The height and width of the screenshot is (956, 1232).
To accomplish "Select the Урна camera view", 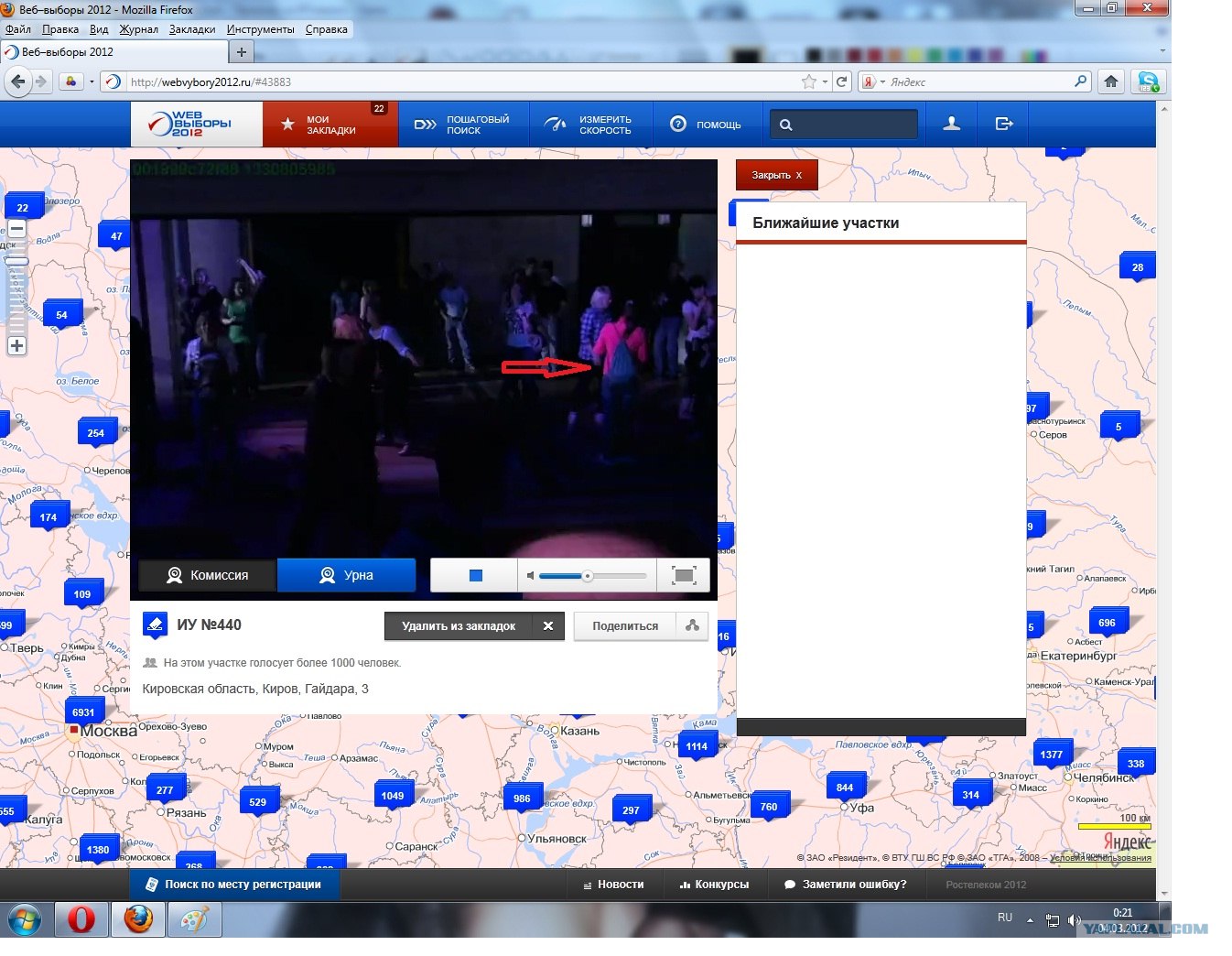I will coord(346,575).
